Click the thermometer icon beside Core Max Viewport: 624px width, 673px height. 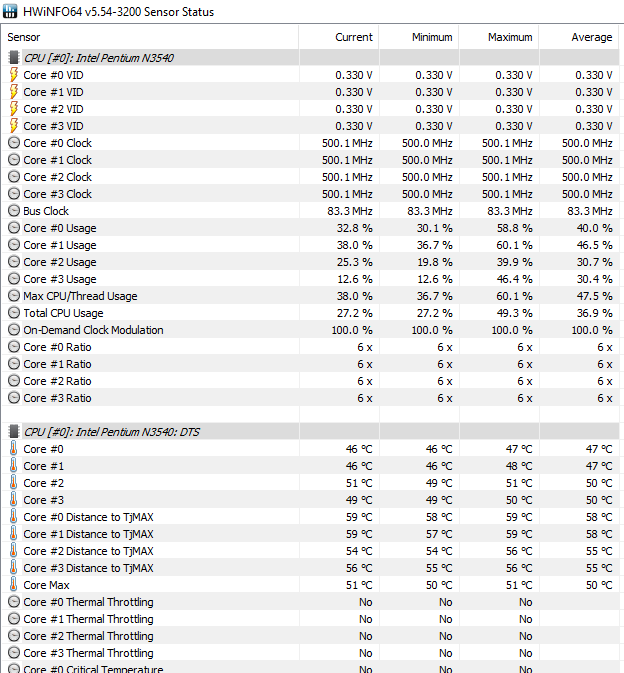pos(14,585)
